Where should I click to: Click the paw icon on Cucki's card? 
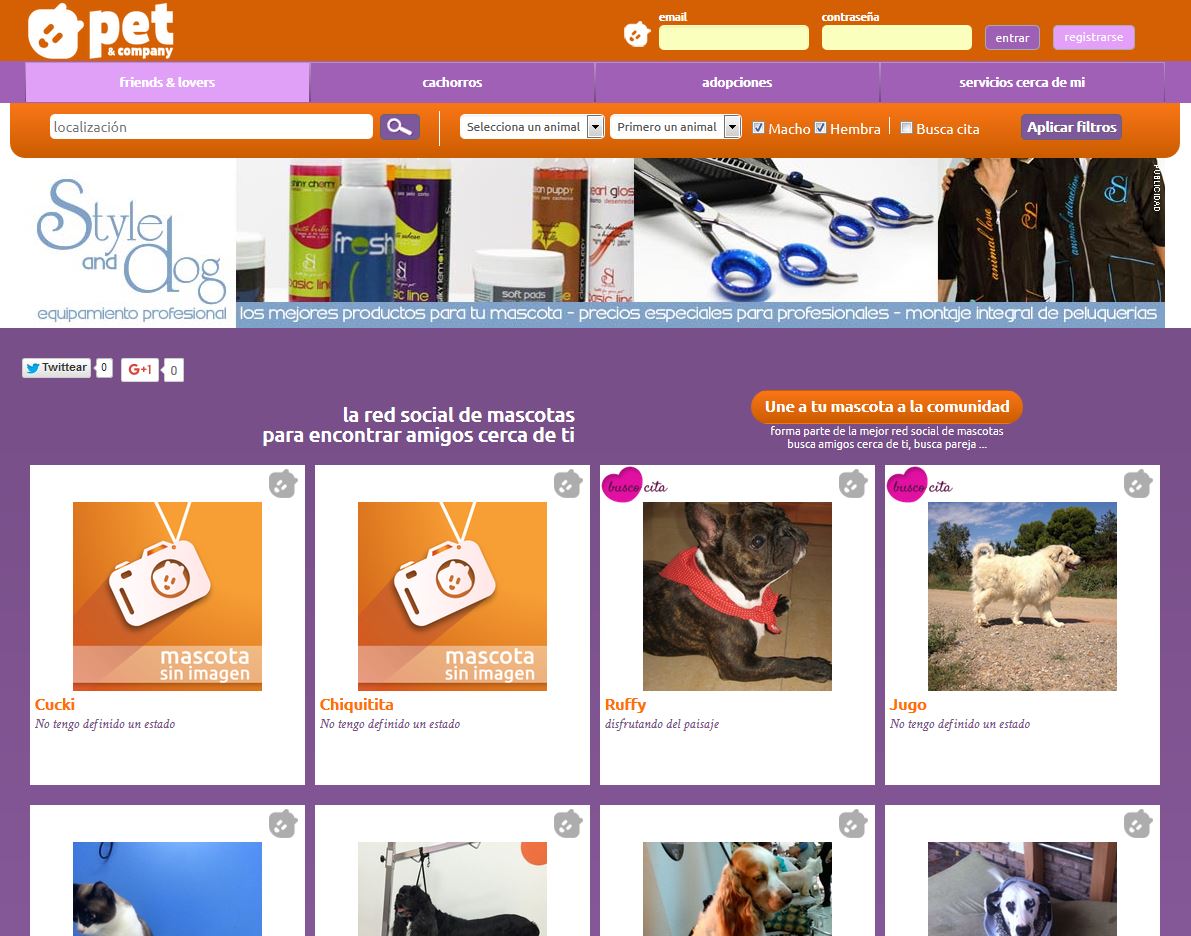[x=283, y=484]
